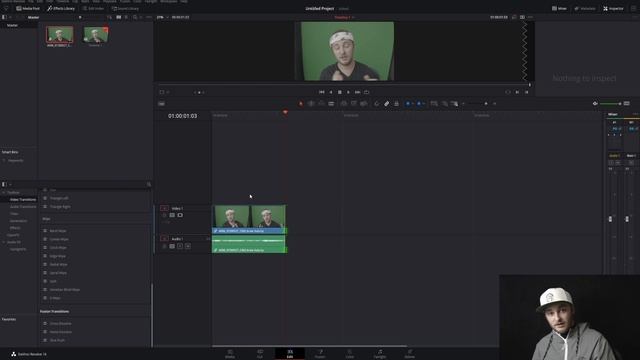640x360 pixels.
Task: Click the Full Extent Zoom icon
Action: (x=434, y=104)
